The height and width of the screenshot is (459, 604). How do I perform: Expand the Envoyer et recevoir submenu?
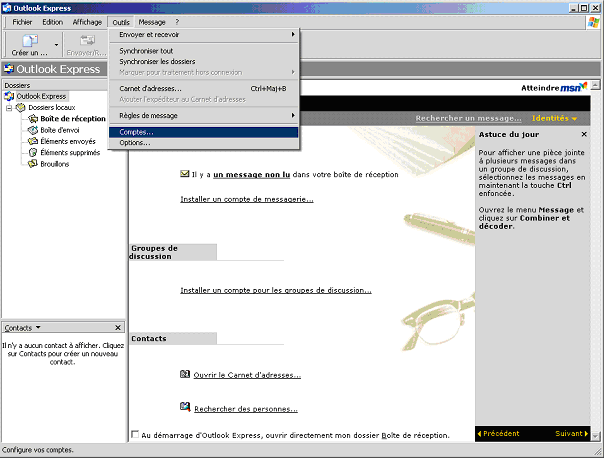coord(204,35)
